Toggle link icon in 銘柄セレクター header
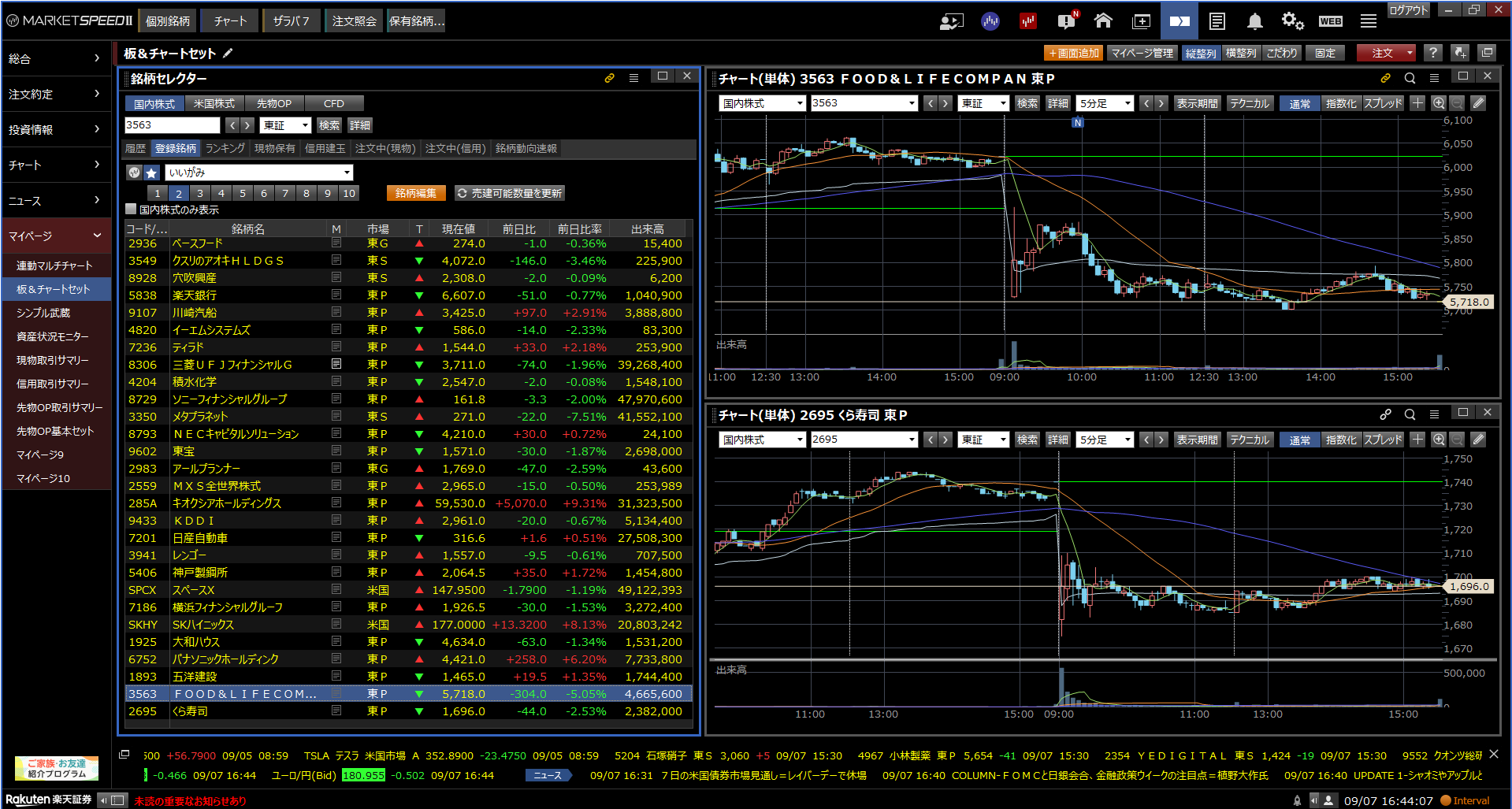The image size is (1512, 809). (x=609, y=78)
